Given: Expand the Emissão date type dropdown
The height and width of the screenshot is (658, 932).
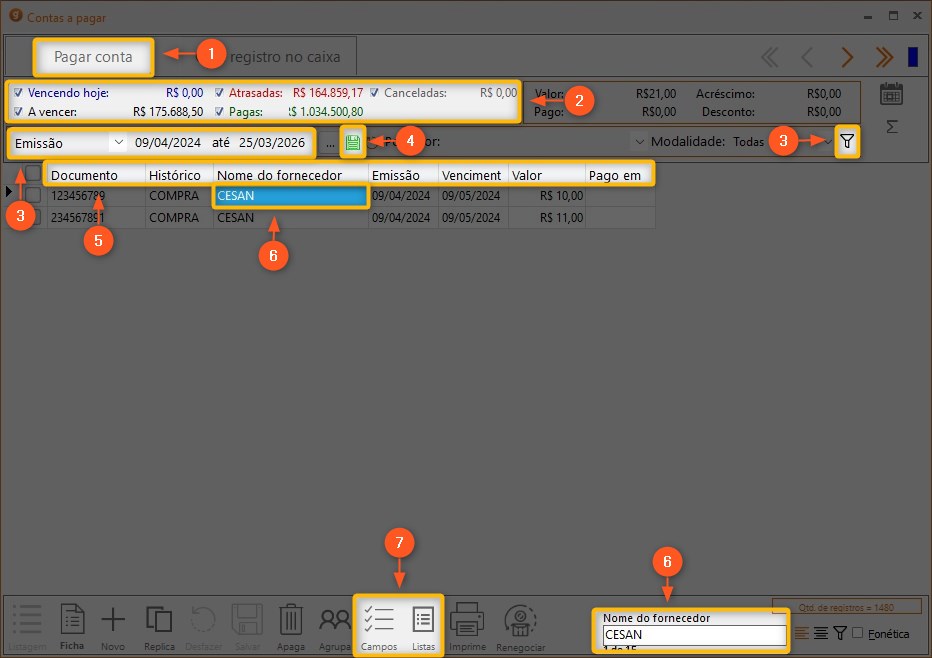Looking at the screenshot, I should (x=118, y=143).
